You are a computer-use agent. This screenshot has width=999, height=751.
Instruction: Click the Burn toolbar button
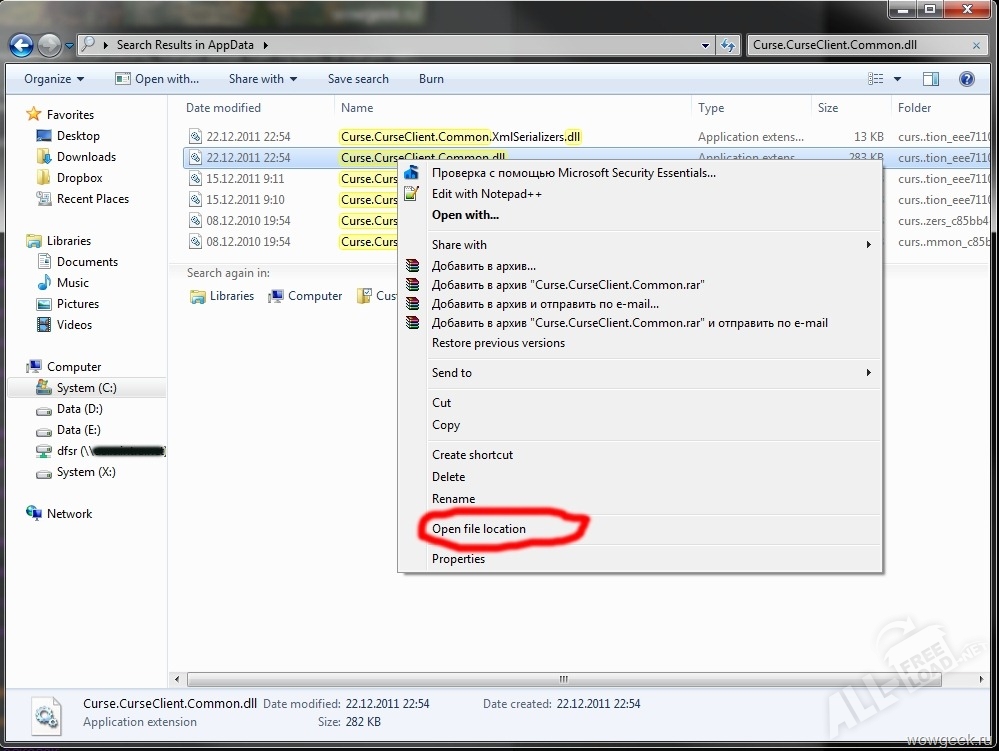point(431,79)
